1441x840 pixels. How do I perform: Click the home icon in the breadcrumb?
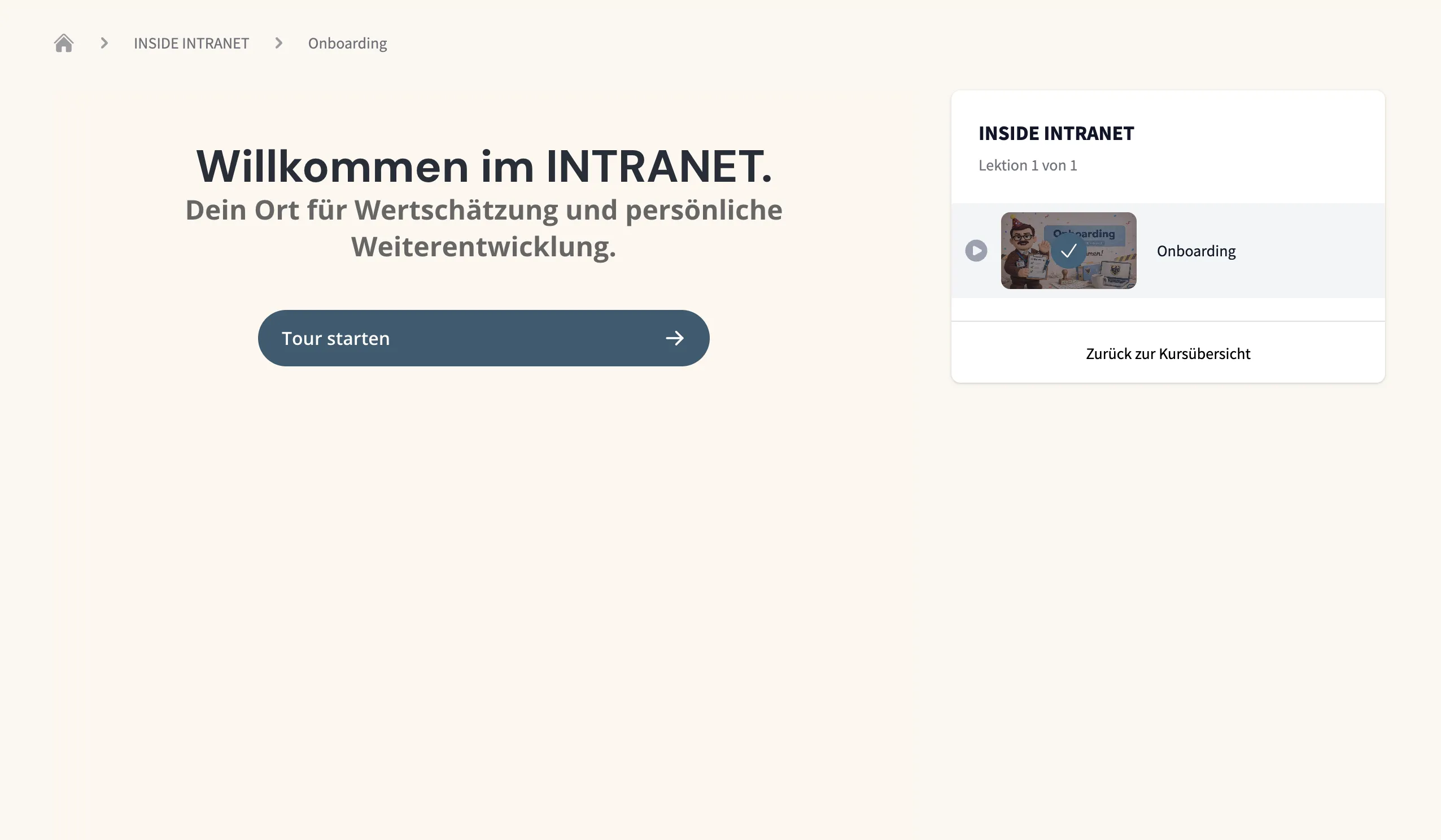[x=64, y=42]
